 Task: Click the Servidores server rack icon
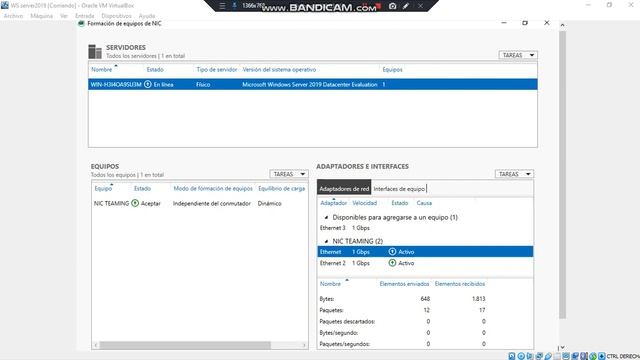95,51
